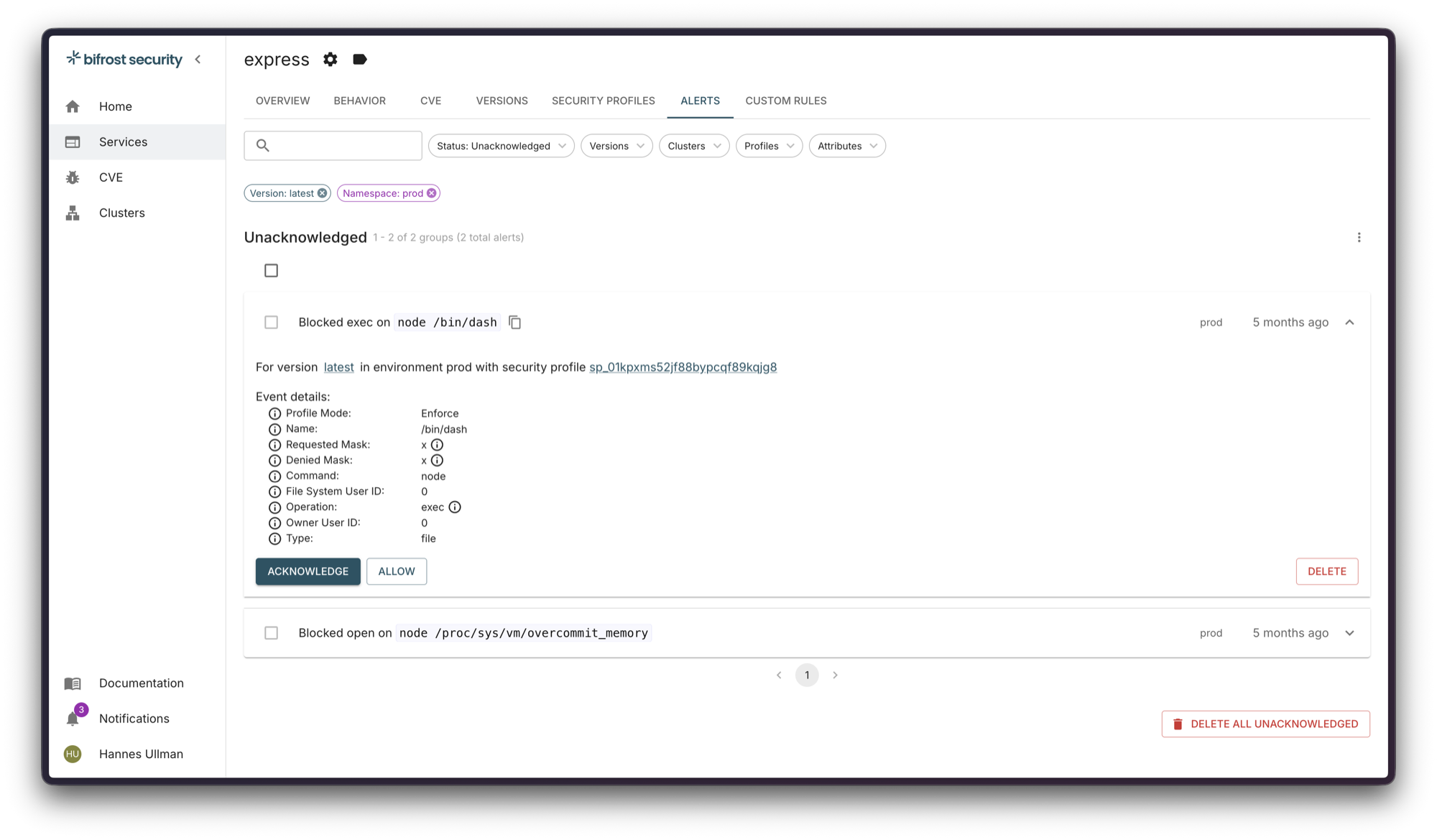Click the Home sidebar icon
The image size is (1437, 840).
click(73, 106)
